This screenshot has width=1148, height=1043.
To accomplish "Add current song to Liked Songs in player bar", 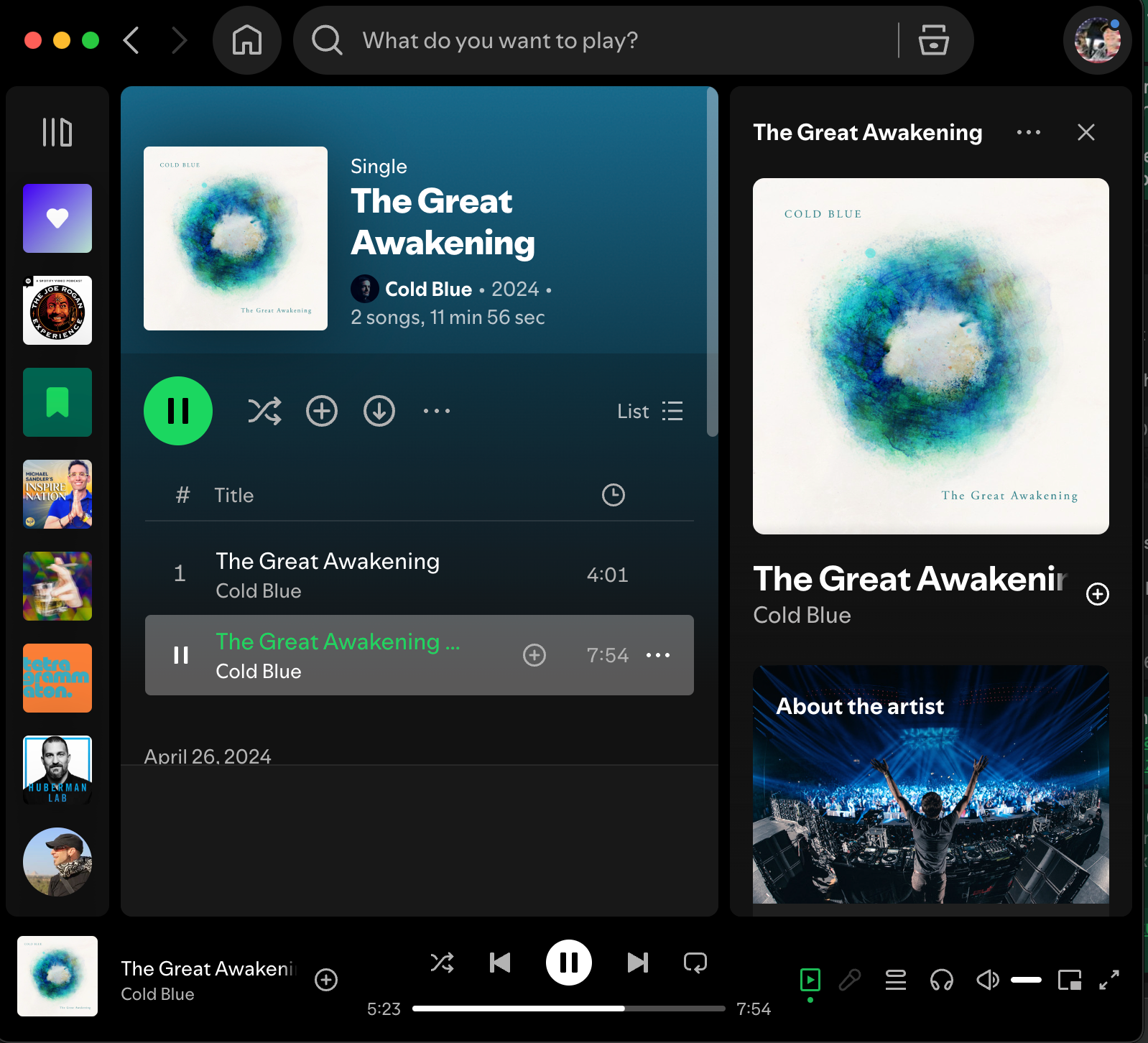I will (x=326, y=980).
